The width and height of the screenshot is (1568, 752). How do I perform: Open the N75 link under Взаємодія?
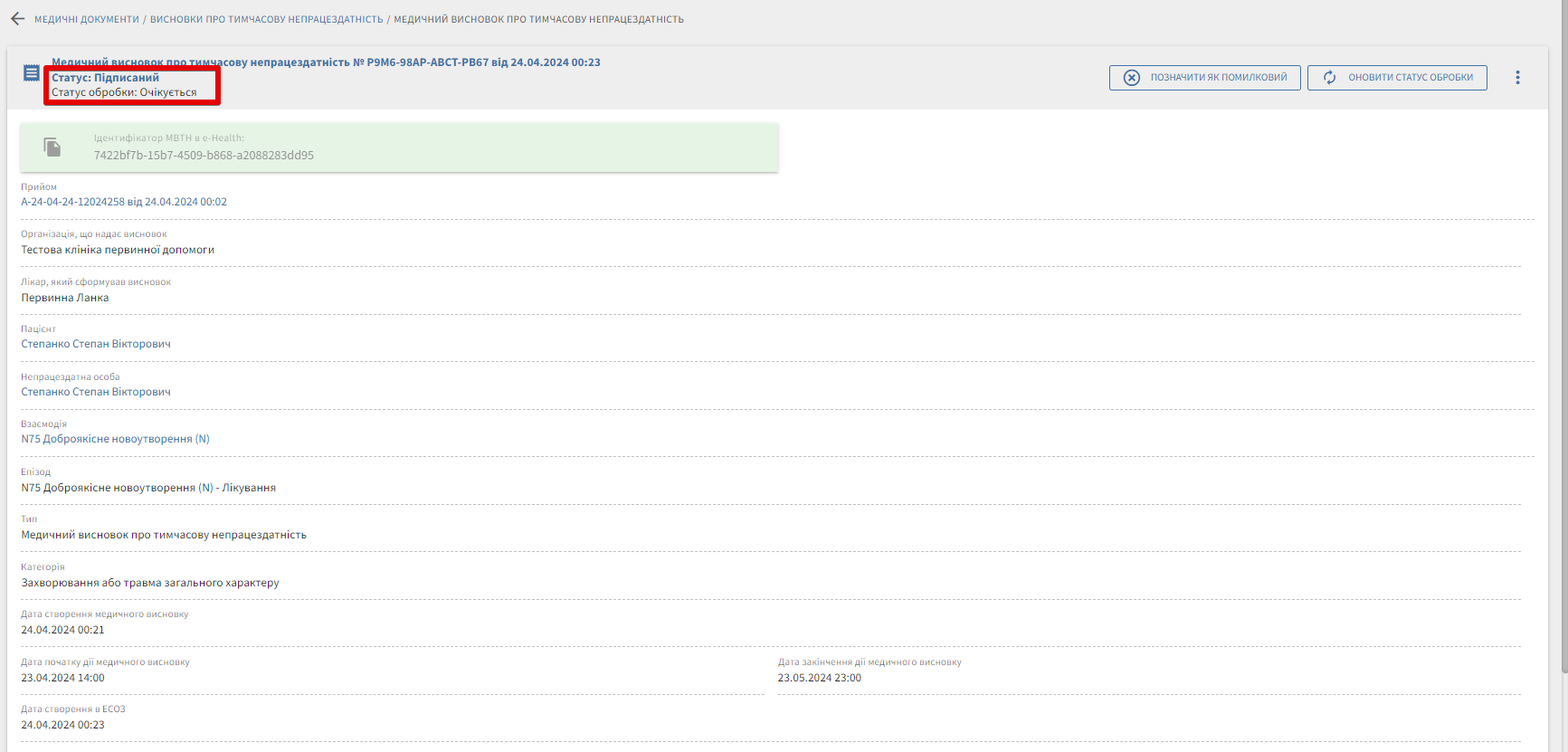click(115, 439)
